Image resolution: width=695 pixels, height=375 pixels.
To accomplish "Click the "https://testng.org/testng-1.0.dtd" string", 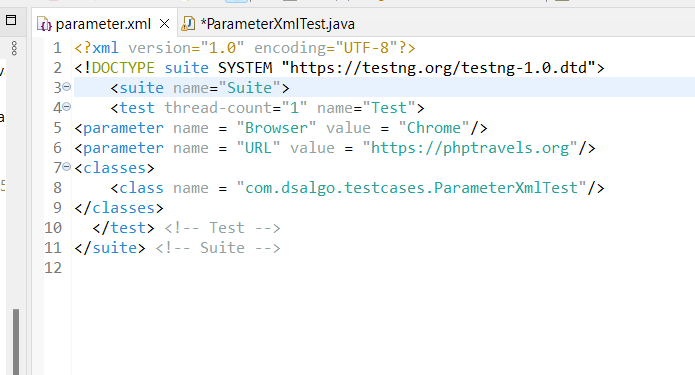I will pyautogui.click(x=438, y=68).
